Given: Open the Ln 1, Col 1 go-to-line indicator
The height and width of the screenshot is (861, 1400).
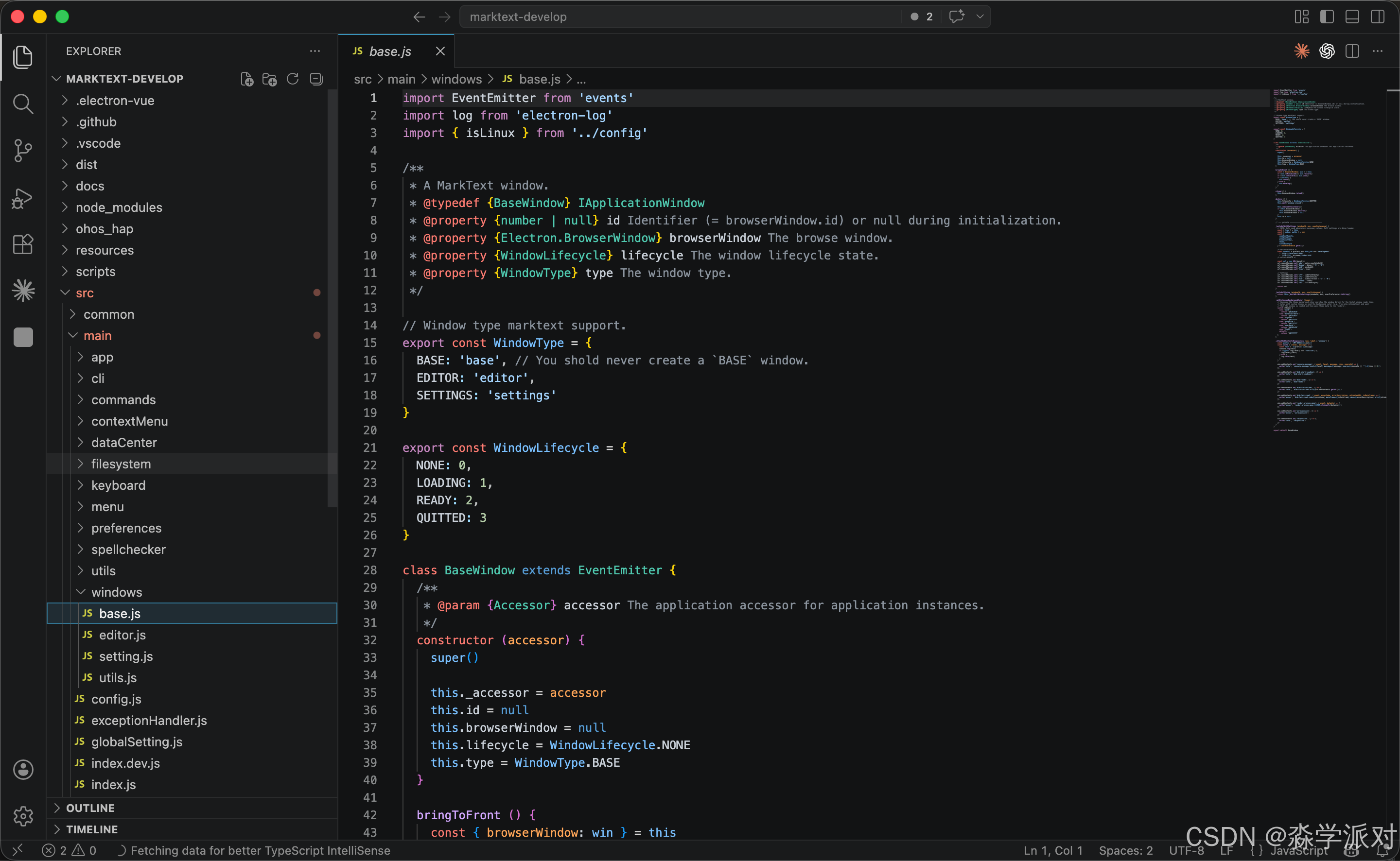Looking at the screenshot, I should tap(1052, 850).
